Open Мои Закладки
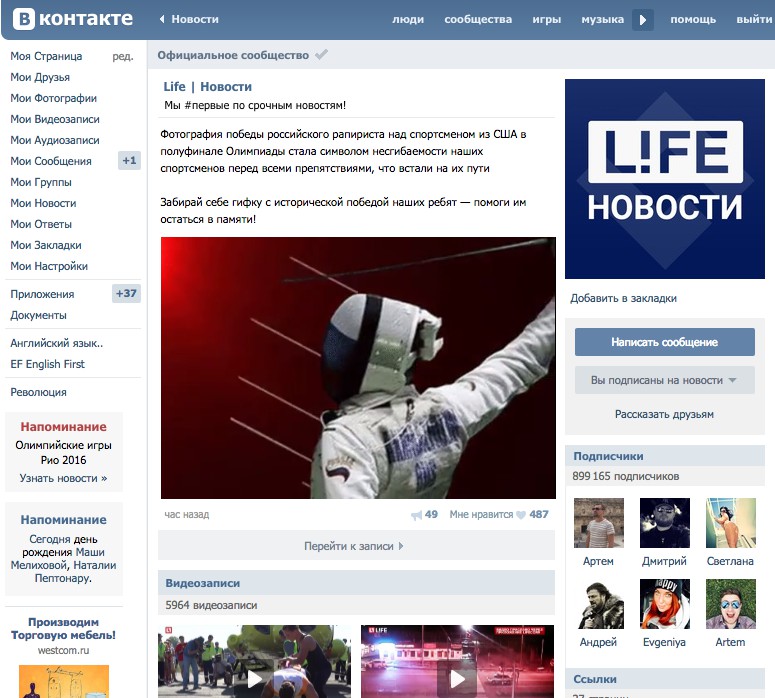775x698 pixels. click(46, 245)
